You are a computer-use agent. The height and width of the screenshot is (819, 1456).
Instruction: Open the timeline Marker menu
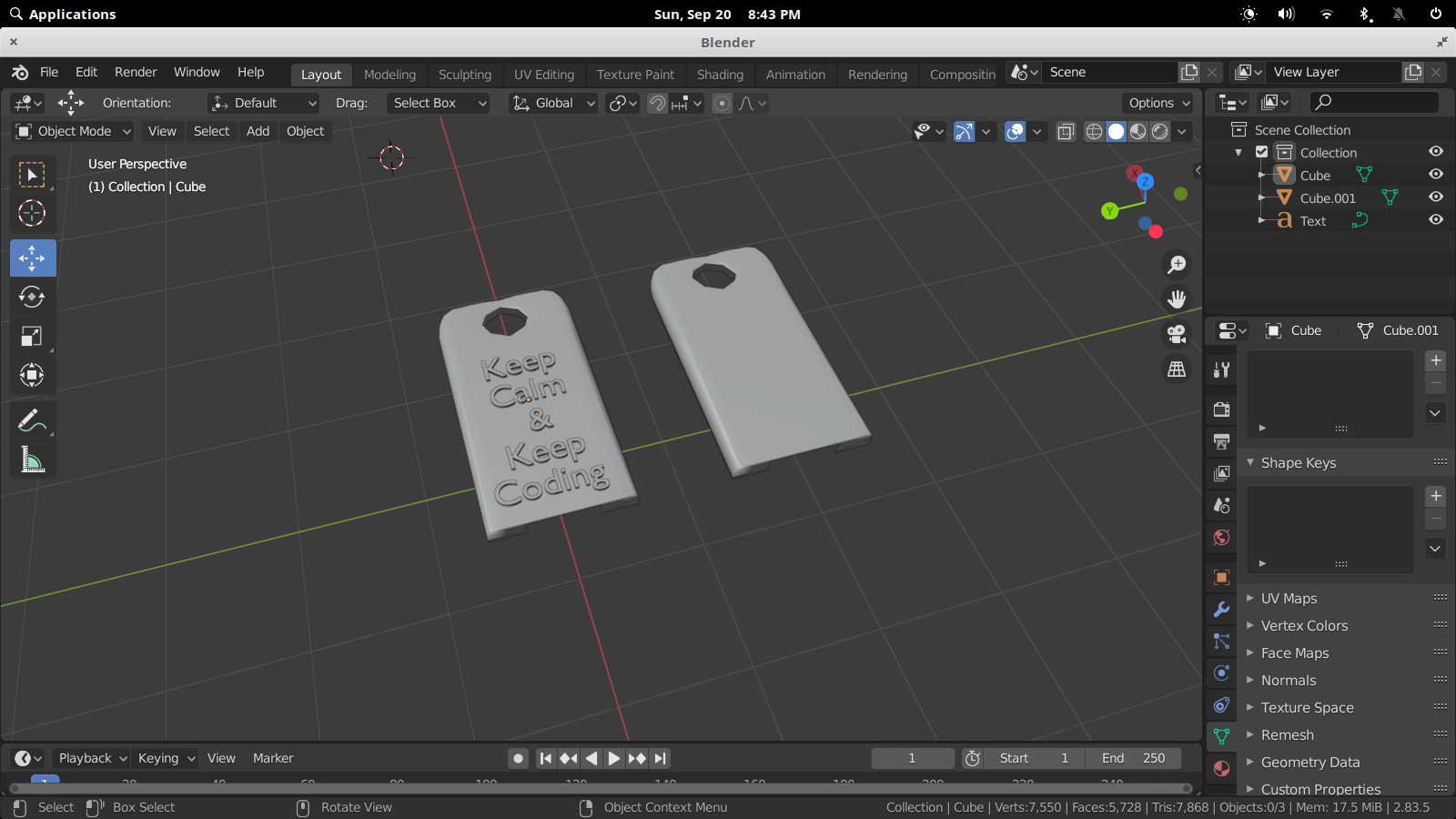pyautogui.click(x=273, y=758)
